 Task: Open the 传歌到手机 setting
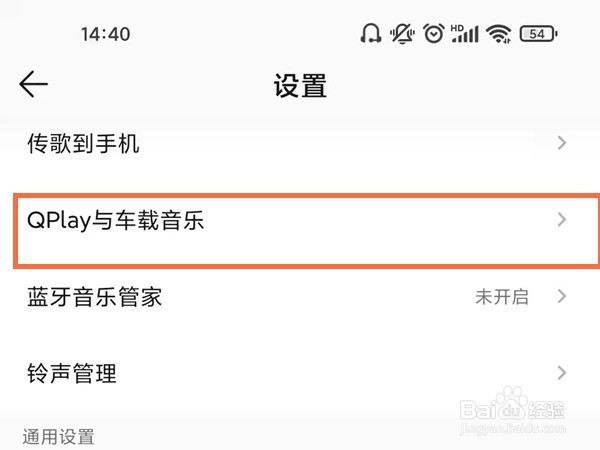tap(83, 144)
